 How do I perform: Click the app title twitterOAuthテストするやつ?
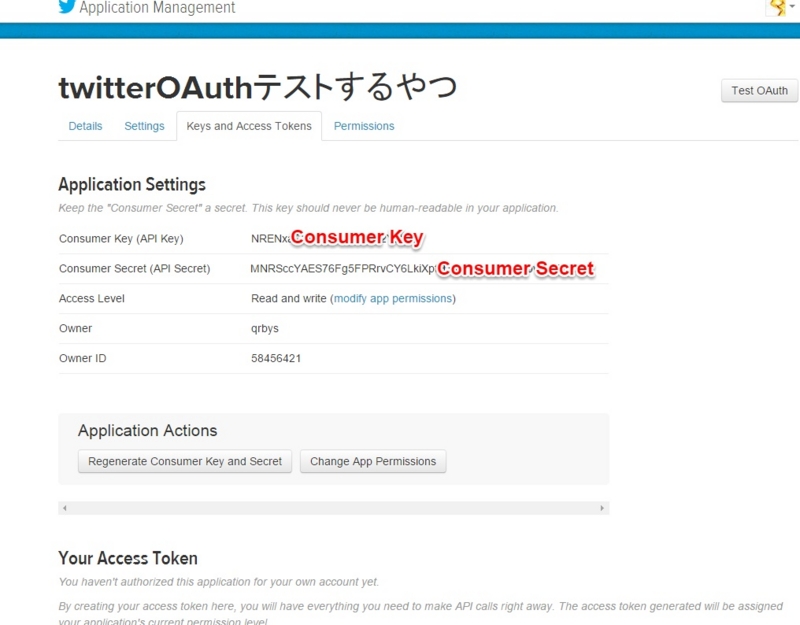pyautogui.click(x=258, y=87)
